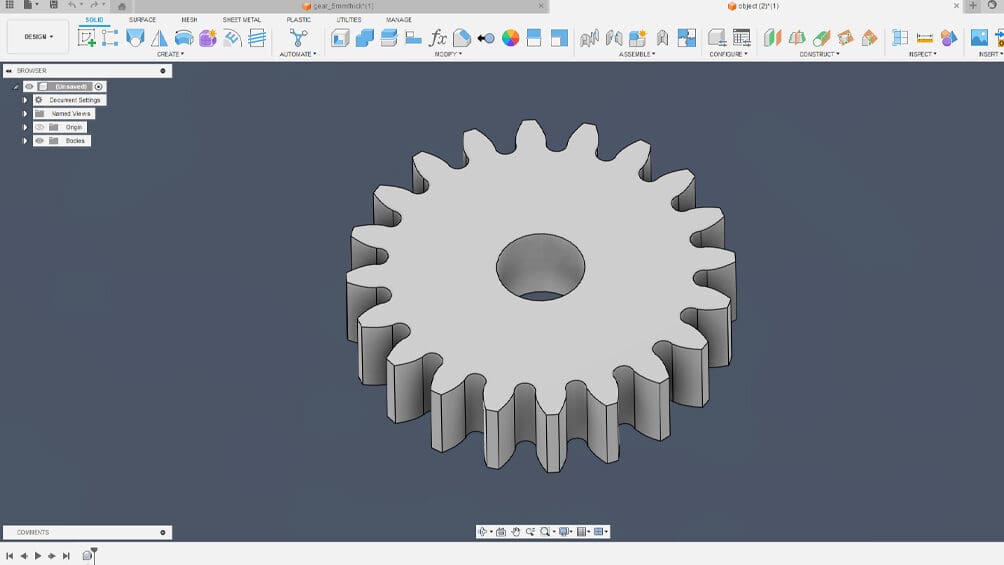Expand the Named Views node
The height and width of the screenshot is (565, 1004).
pyautogui.click(x=25, y=113)
